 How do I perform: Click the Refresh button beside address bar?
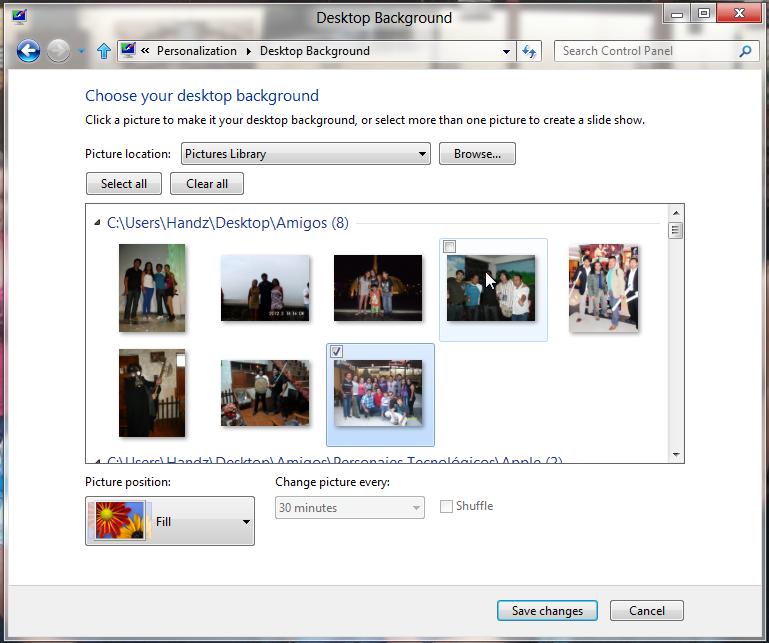point(530,51)
